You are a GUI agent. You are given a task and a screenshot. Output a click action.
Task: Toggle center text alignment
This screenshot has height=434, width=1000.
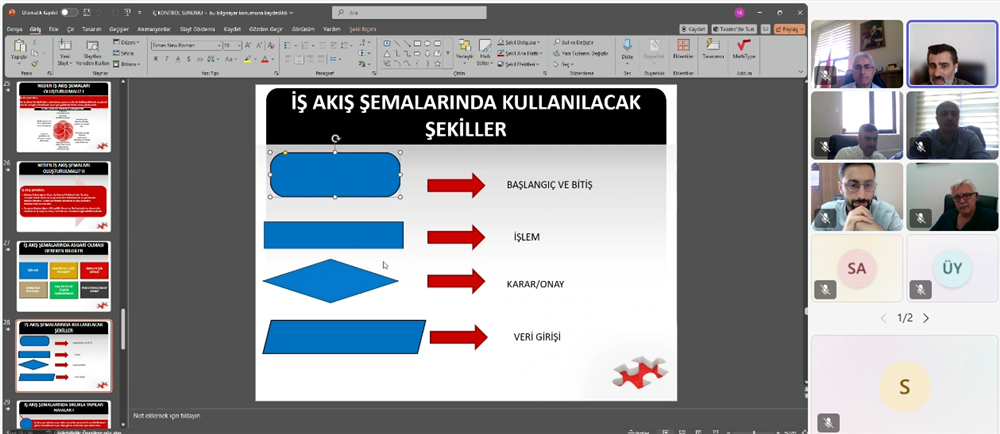pyautogui.click(x=299, y=59)
